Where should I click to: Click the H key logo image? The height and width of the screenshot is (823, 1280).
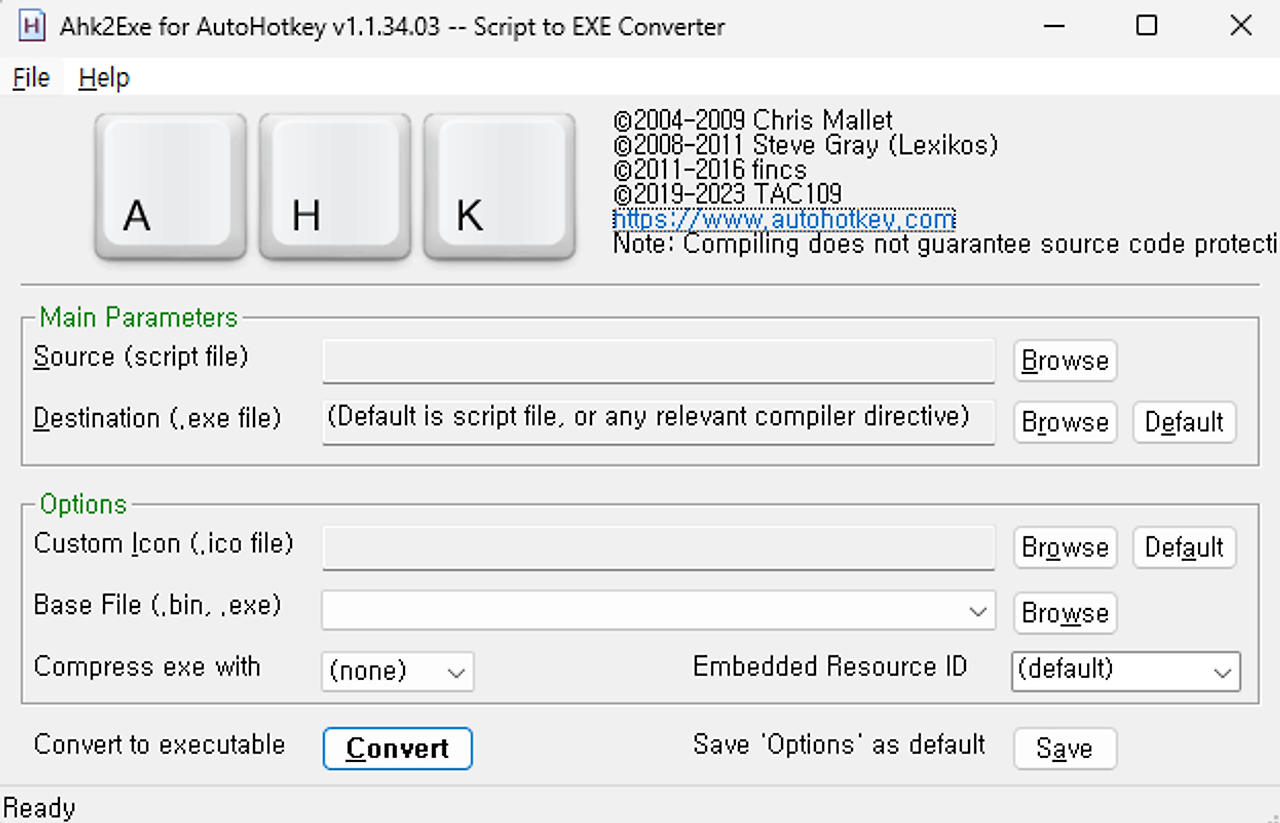click(x=334, y=187)
